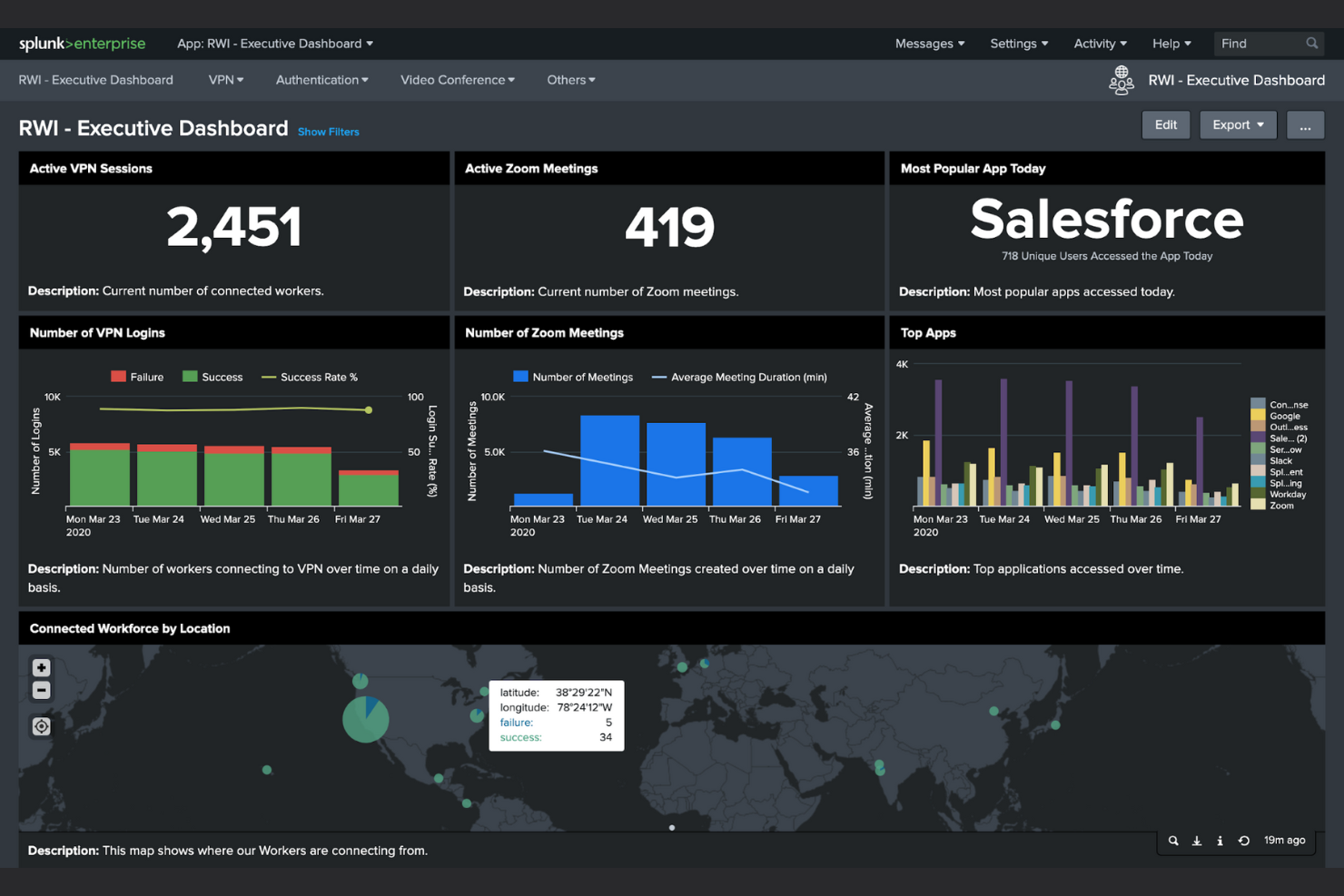Viewport: 1344px width, 896px height.
Task: Open the magnifier search icon below the map
Action: pyautogui.click(x=1173, y=841)
